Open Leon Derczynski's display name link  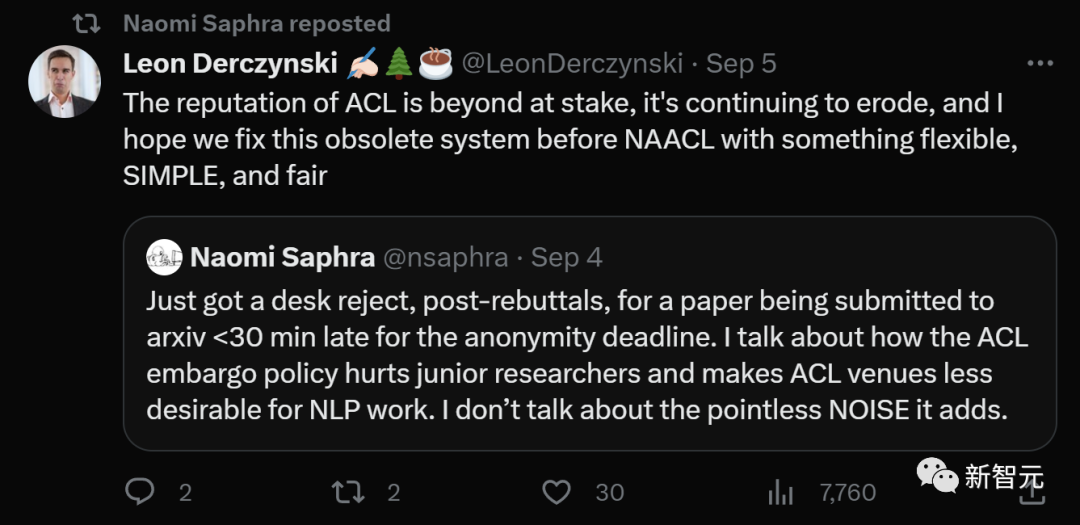click(x=230, y=64)
